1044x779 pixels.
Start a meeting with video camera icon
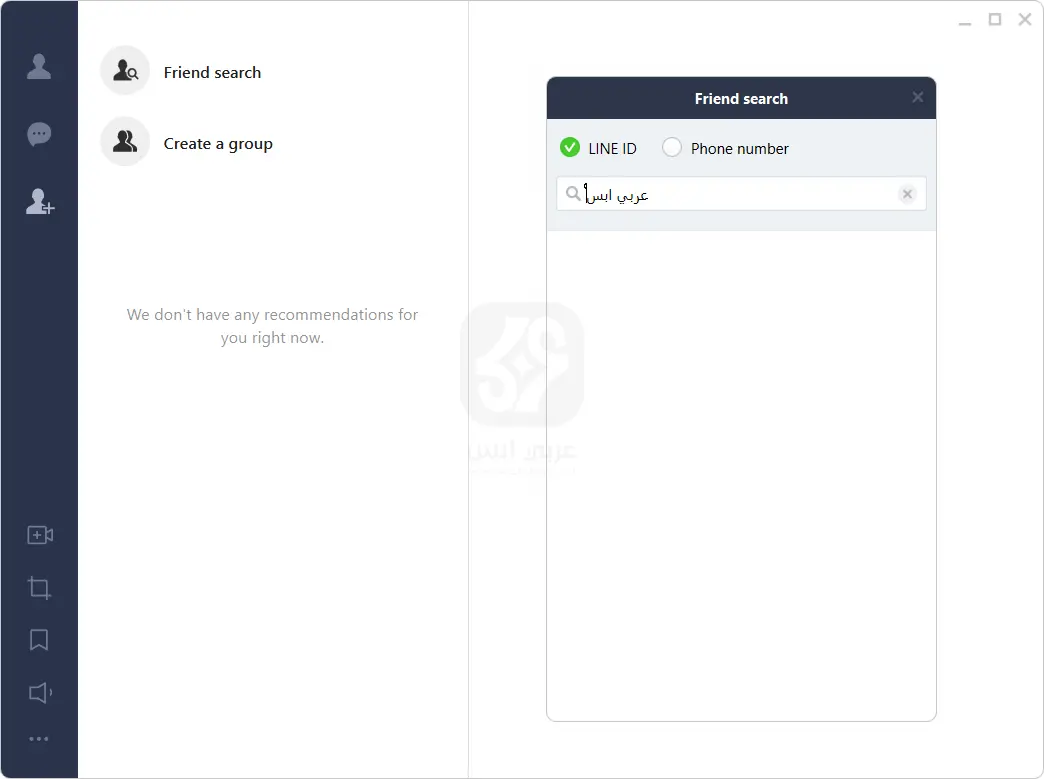(x=39, y=536)
